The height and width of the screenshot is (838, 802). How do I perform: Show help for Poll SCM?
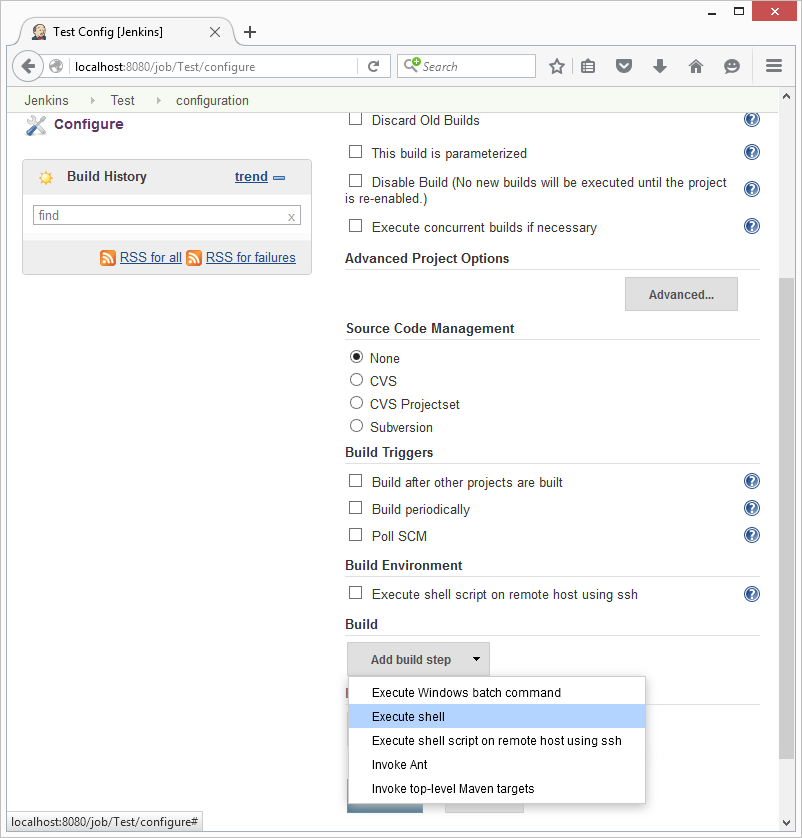(x=752, y=535)
